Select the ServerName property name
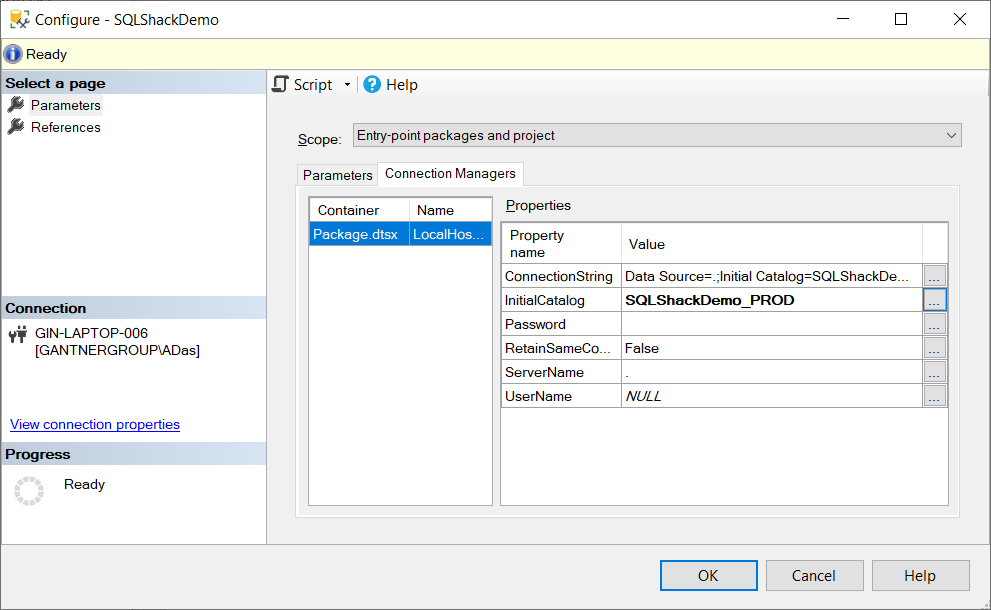Image resolution: width=991 pixels, height=610 pixels. tap(561, 372)
